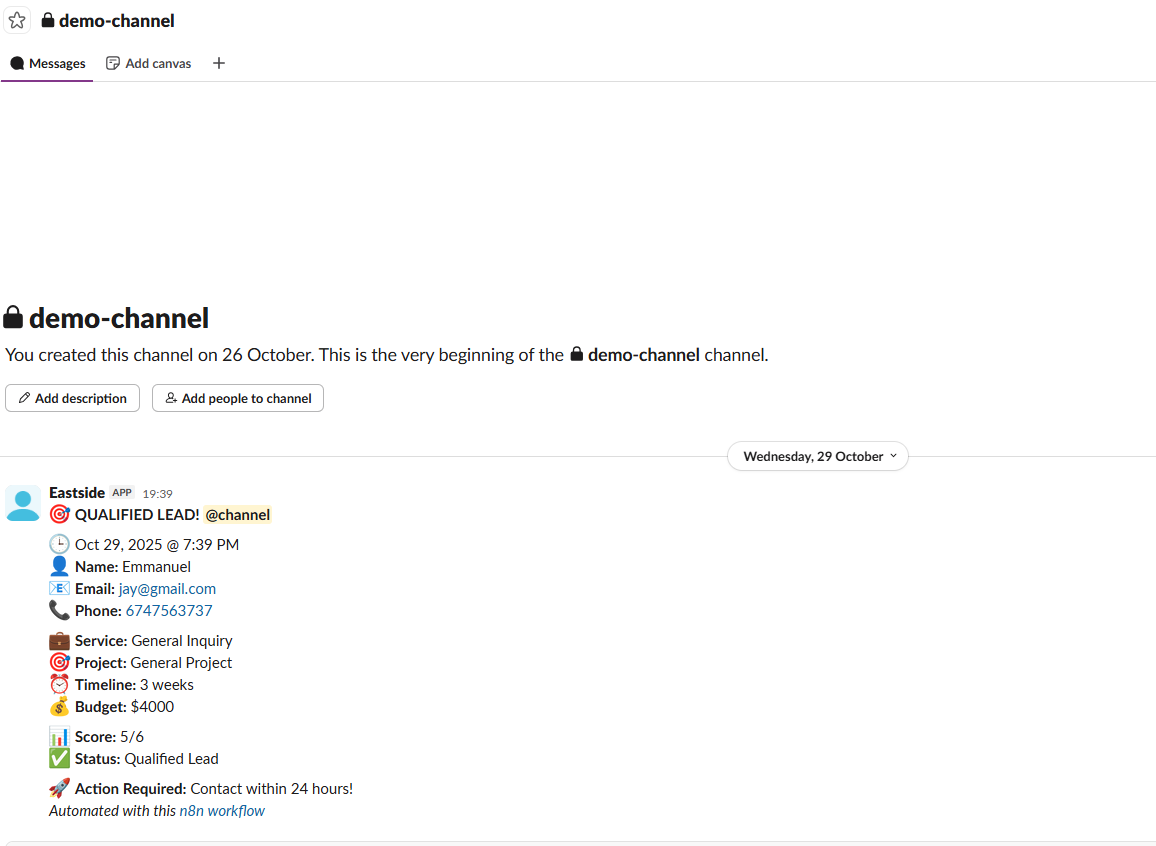1156x846 pixels.
Task: Click the phone number 6747563737 link
Action: pos(169,611)
